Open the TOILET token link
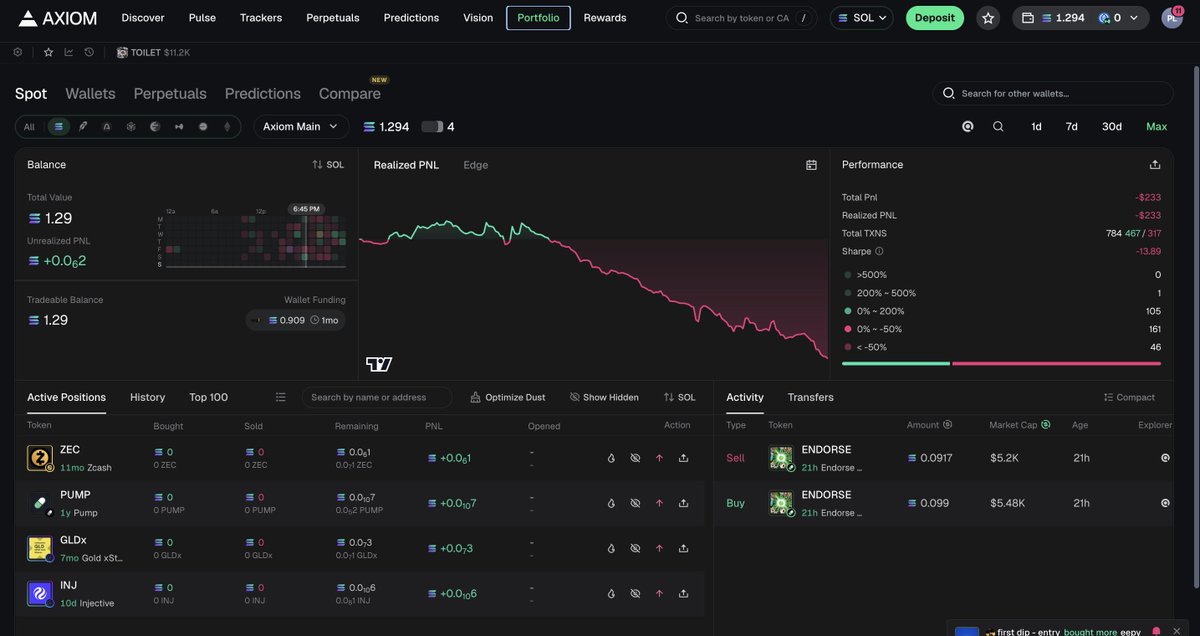The height and width of the screenshot is (636, 1200). point(153,52)
